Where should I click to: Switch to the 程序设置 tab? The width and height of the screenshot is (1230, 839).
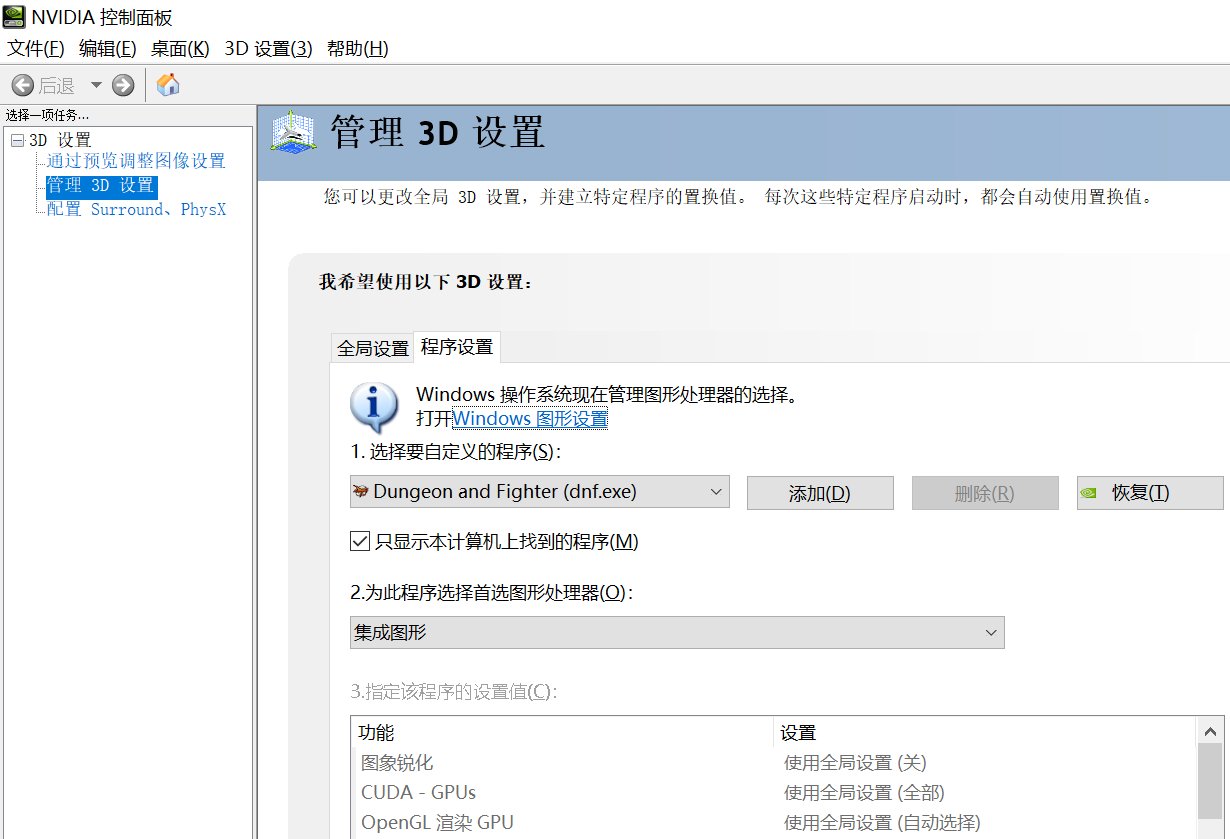(457, 347)
